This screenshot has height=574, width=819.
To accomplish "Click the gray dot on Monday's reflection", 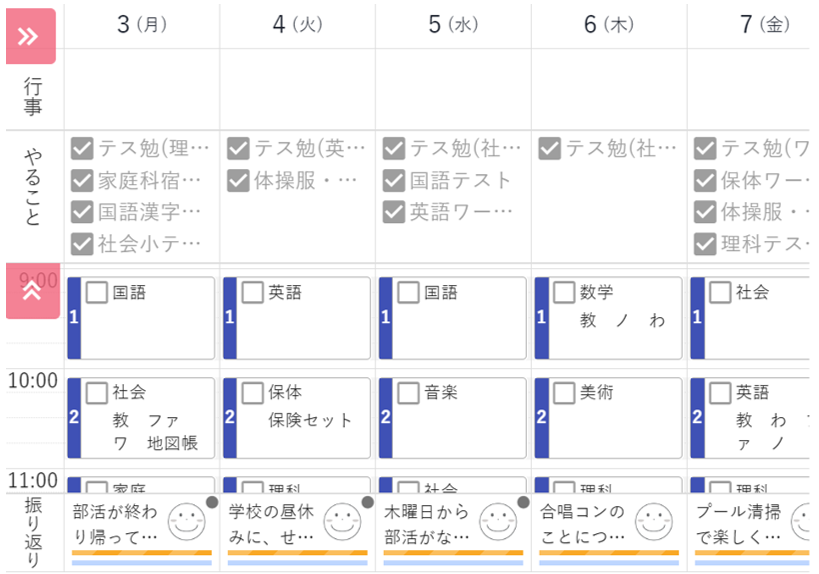I will tap(212, 502).
